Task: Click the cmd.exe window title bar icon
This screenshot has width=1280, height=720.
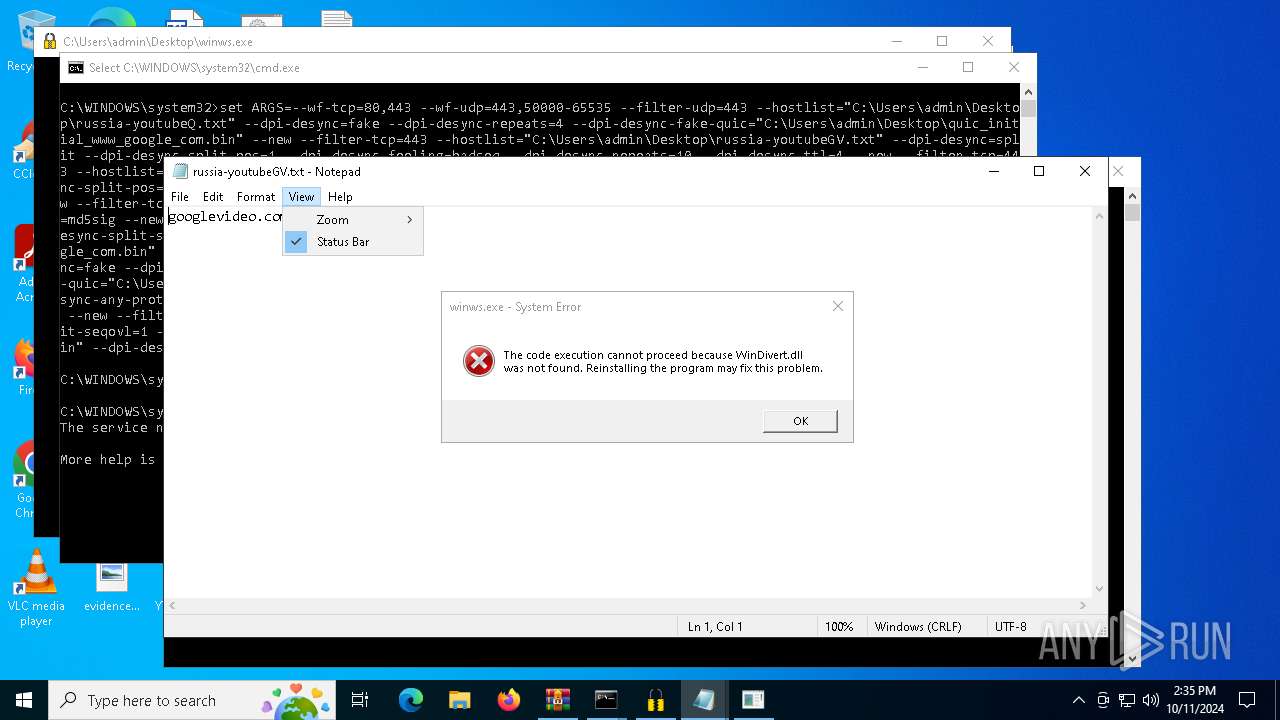Action: [76, 68]
